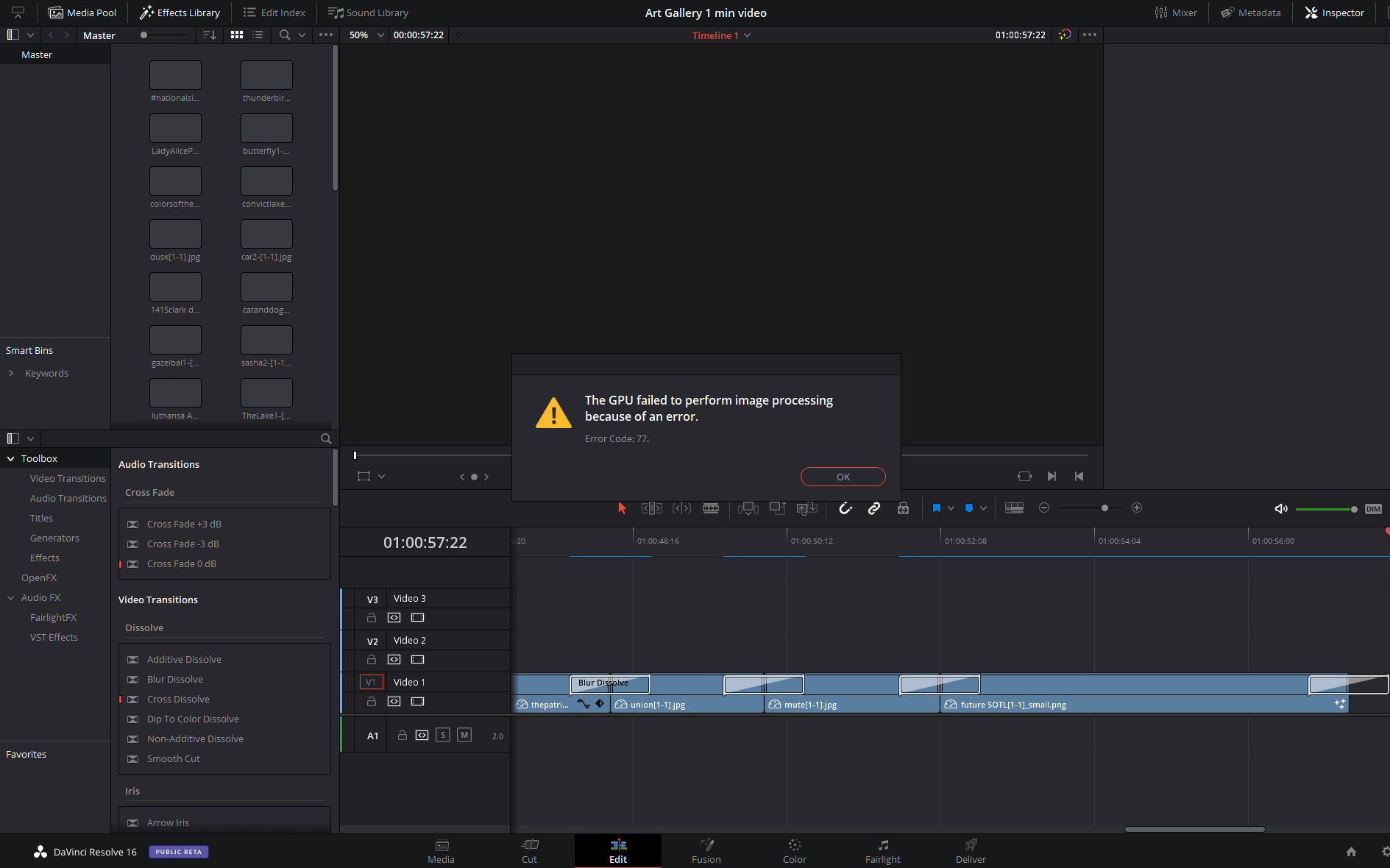Click the Insert Clip icon
Screen dimensions: 1390x868
(x=748, y=508)
